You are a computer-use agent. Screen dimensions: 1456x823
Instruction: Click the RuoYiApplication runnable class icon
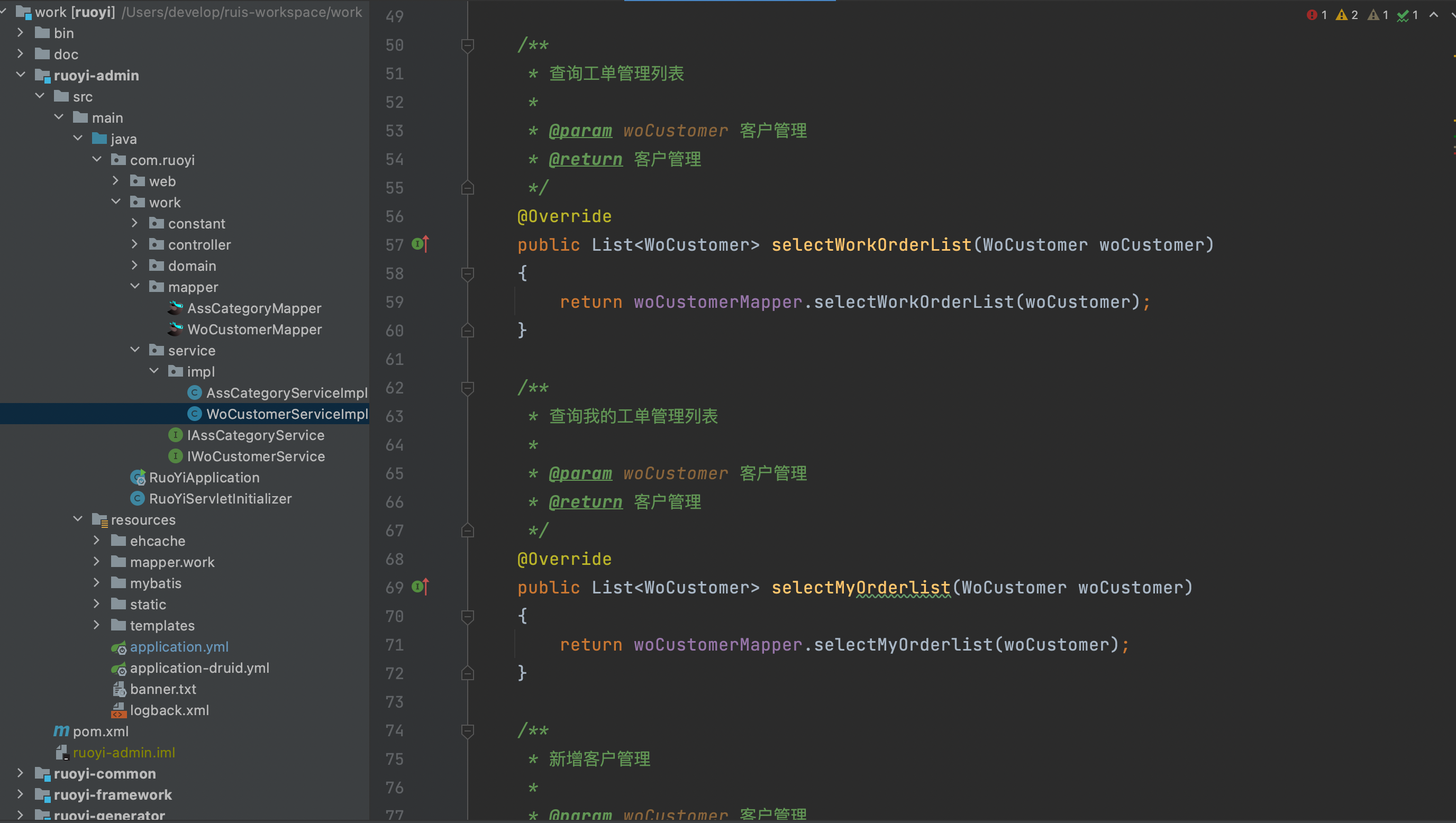click(138, 477)
